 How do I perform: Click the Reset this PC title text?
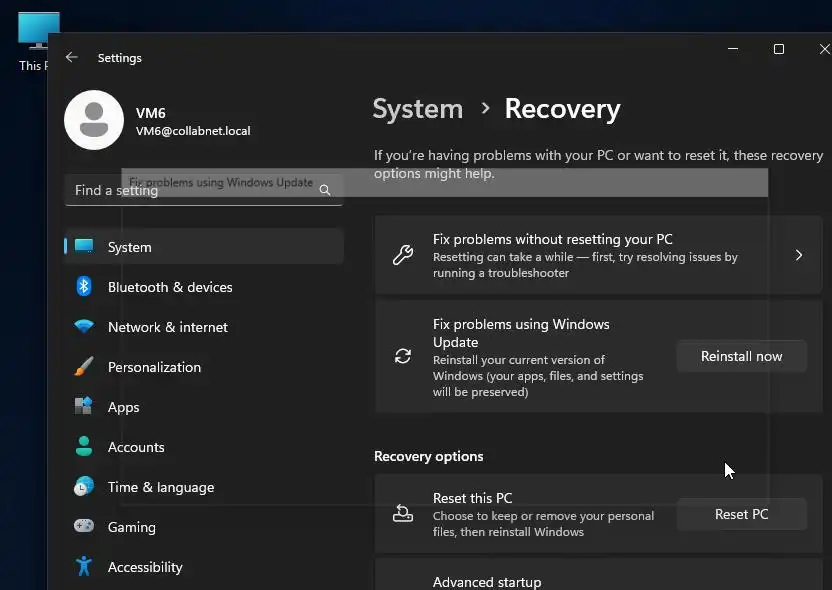pyautogui.click(x=472, y=498)
